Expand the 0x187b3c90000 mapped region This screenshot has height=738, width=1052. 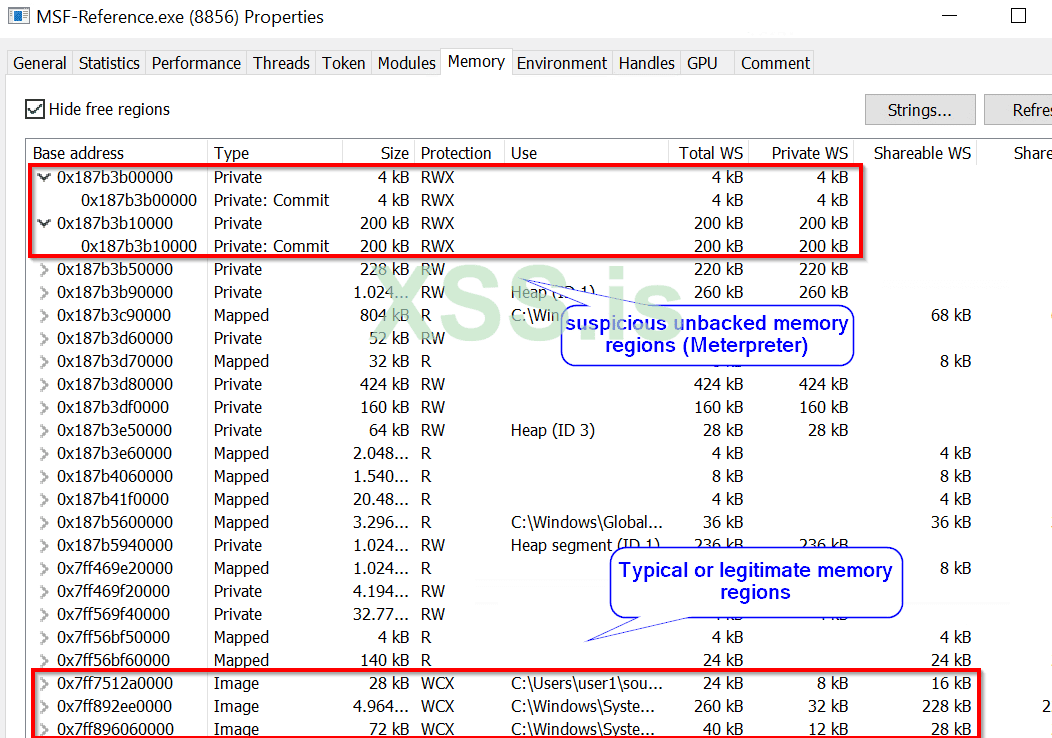tap(43, 316)
